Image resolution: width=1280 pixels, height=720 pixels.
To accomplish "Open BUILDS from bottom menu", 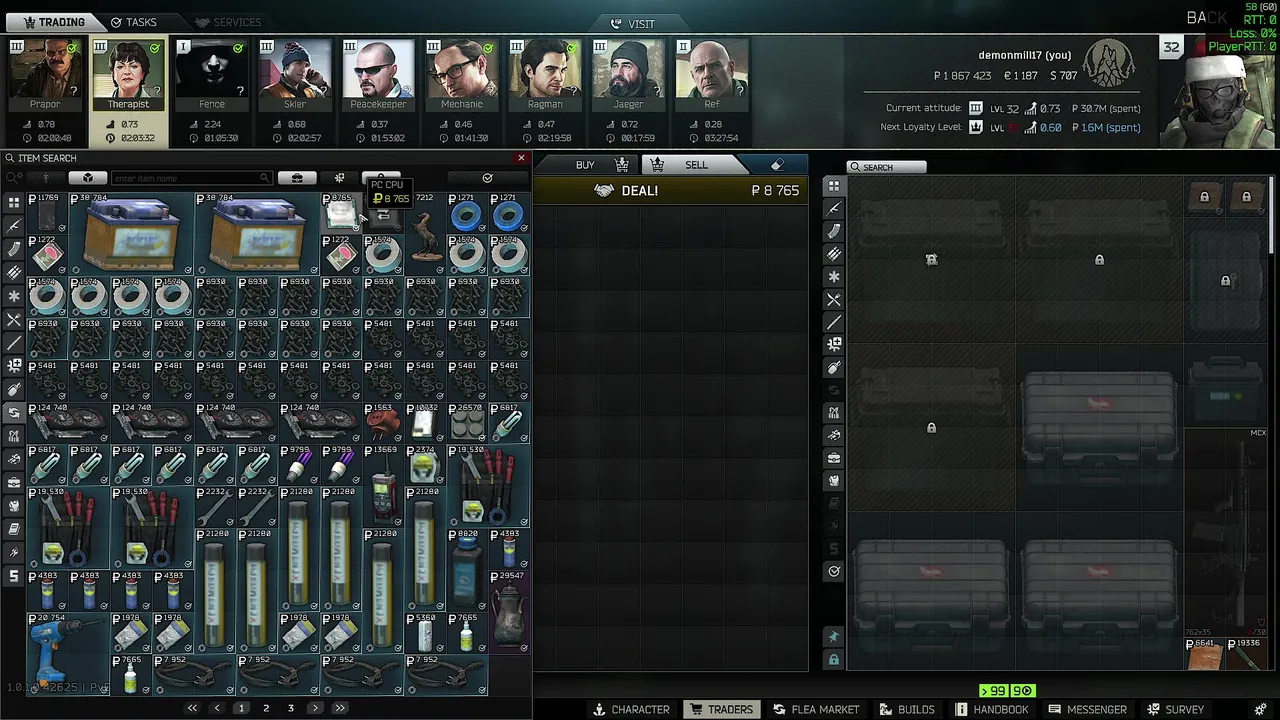I will 906,709.
